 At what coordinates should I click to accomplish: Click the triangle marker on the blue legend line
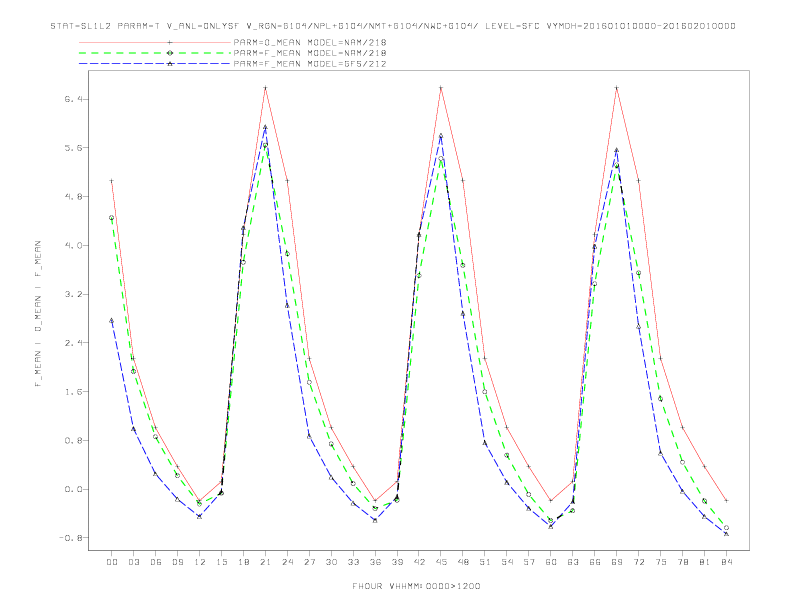click(x=170, y=64)
